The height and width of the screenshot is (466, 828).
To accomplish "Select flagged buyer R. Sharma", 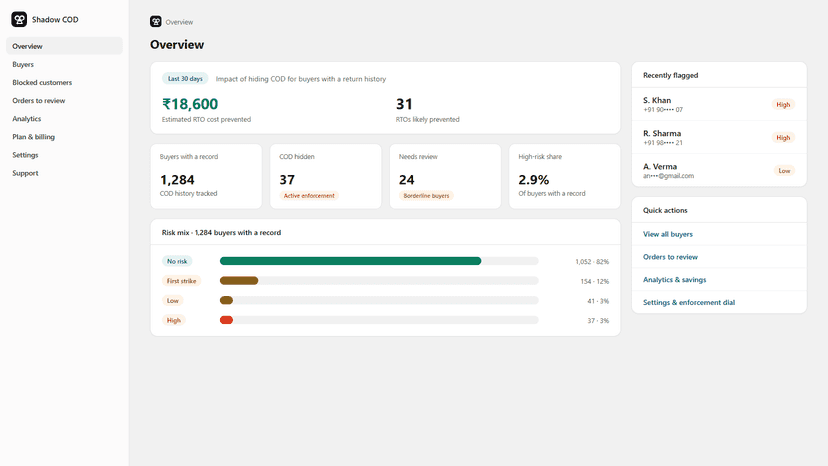I will [719, 137].
